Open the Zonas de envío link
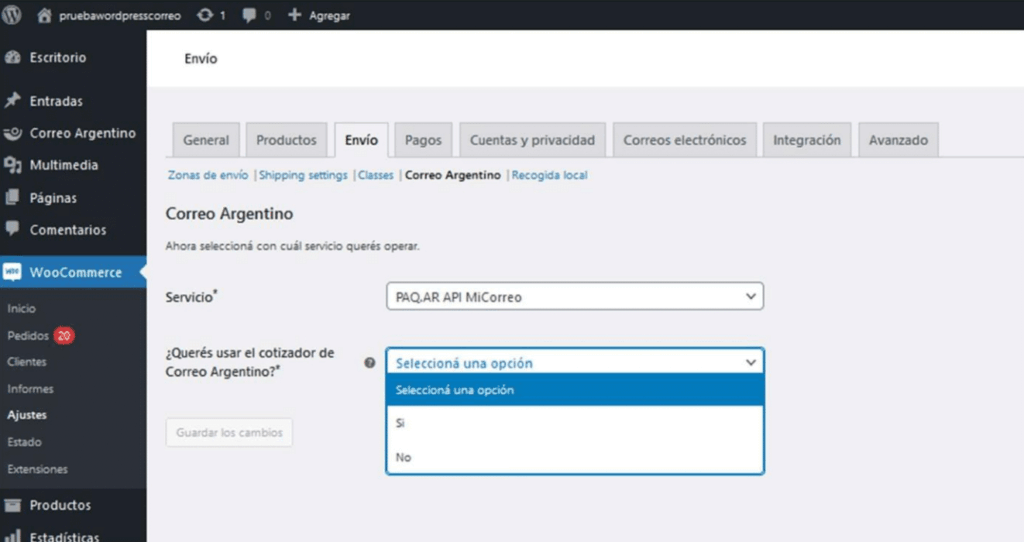1024x542 pixels. pos(208,175)
